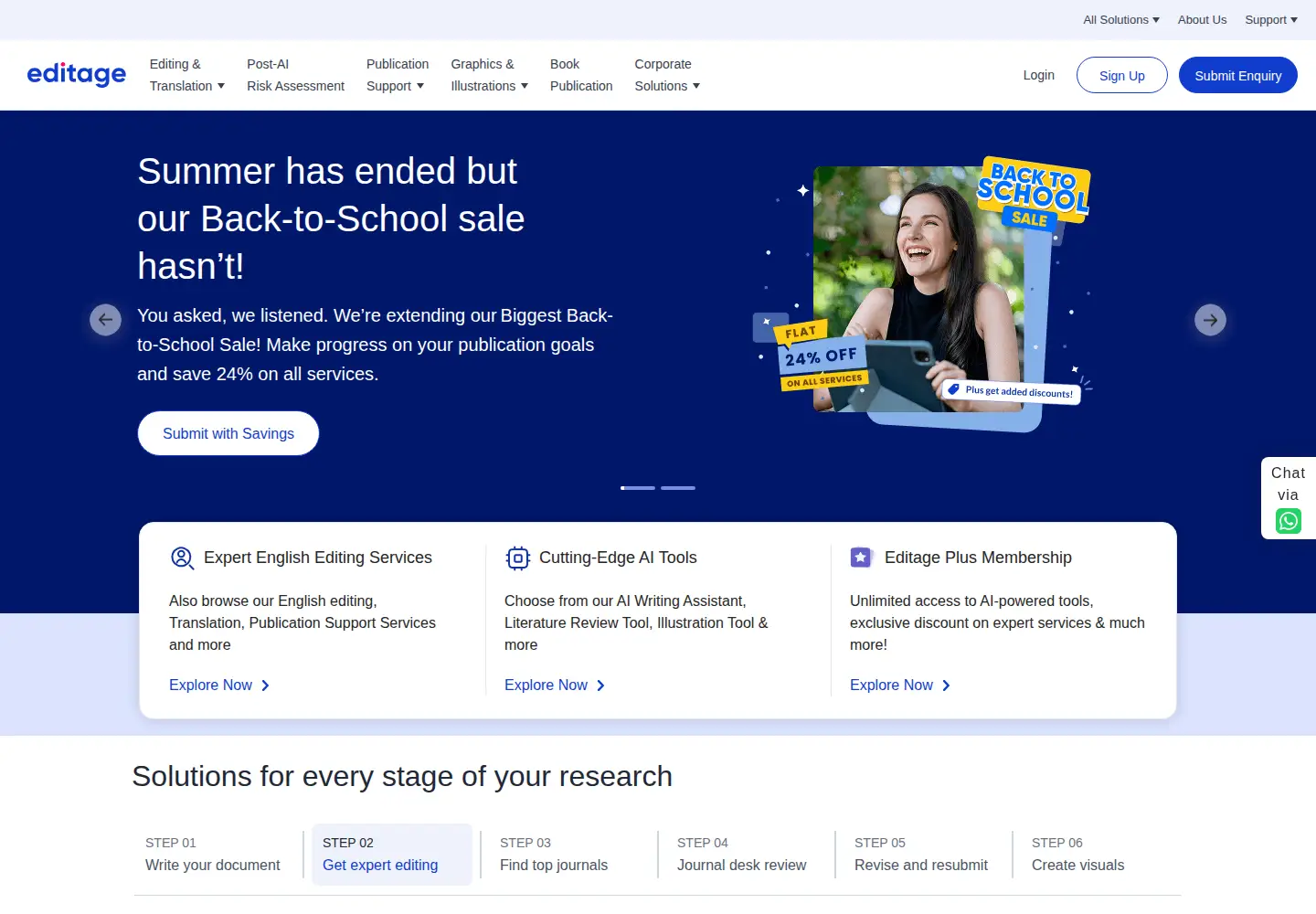This screenshot has width=1316, height=914.
Task: Click the Cutting-Edge AI Tools chip icon
Action: pyautogui.click(x=518, y=558)
